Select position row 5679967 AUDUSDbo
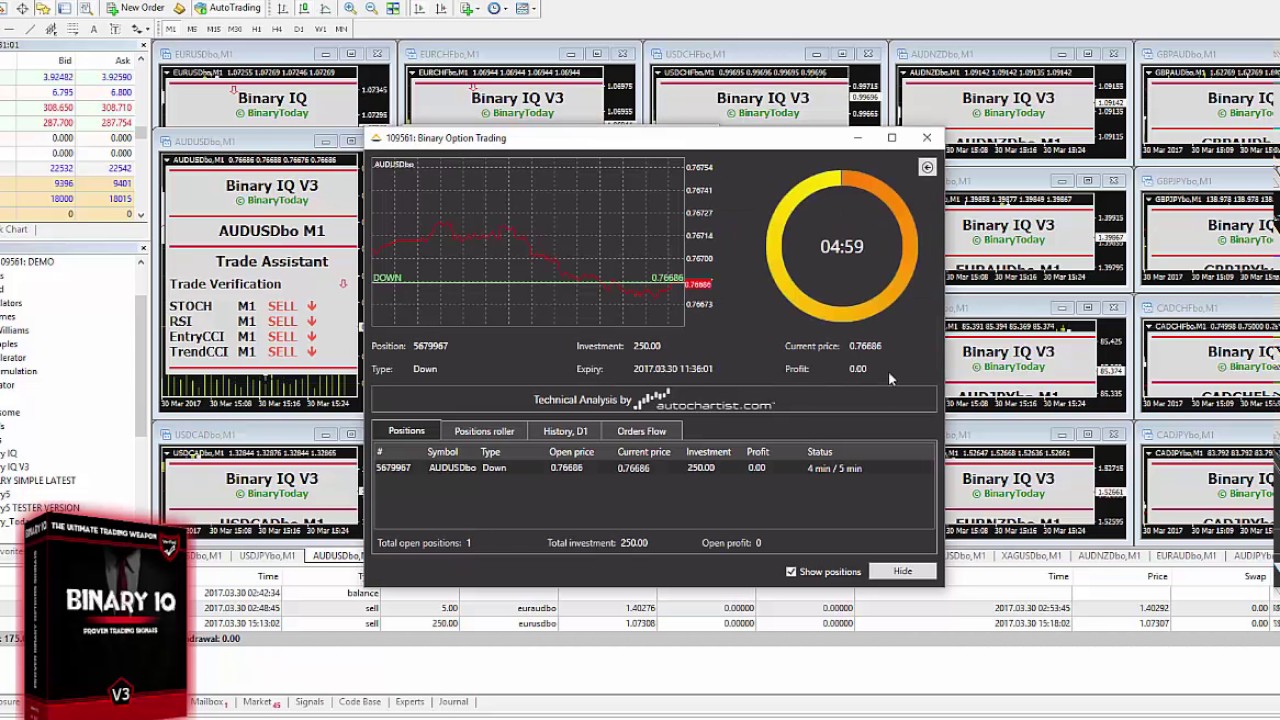Image resolution: width=1280 pixels, height=720 pixels. [654, 468]
